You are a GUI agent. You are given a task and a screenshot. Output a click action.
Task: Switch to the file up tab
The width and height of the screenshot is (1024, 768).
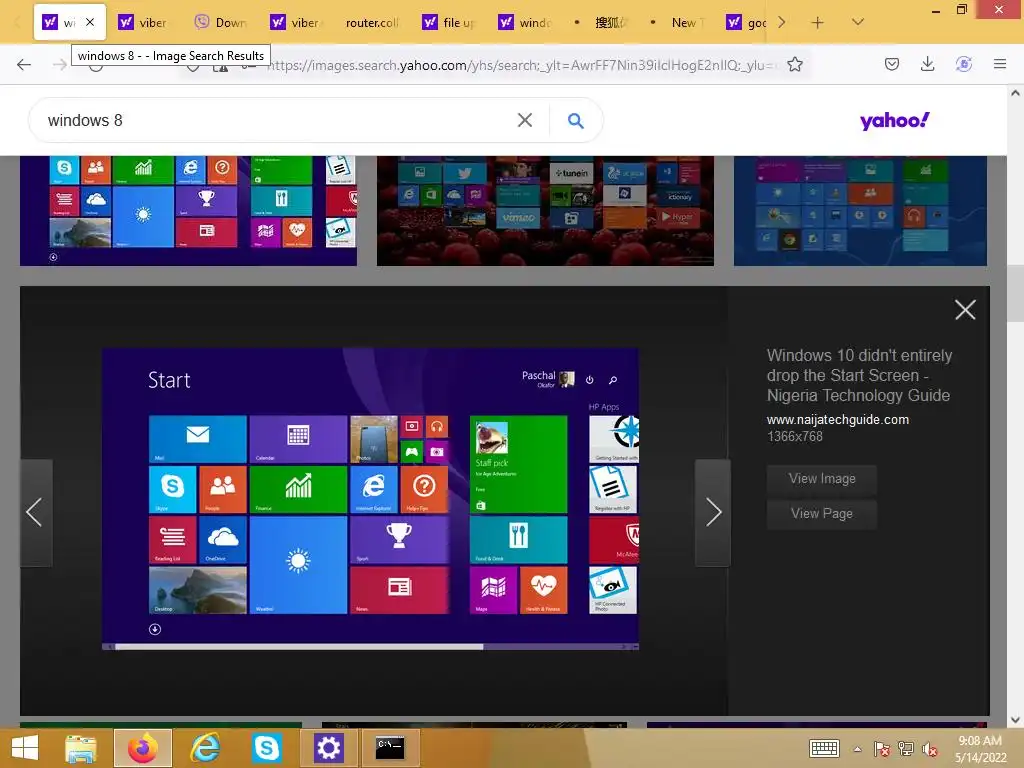448,22
